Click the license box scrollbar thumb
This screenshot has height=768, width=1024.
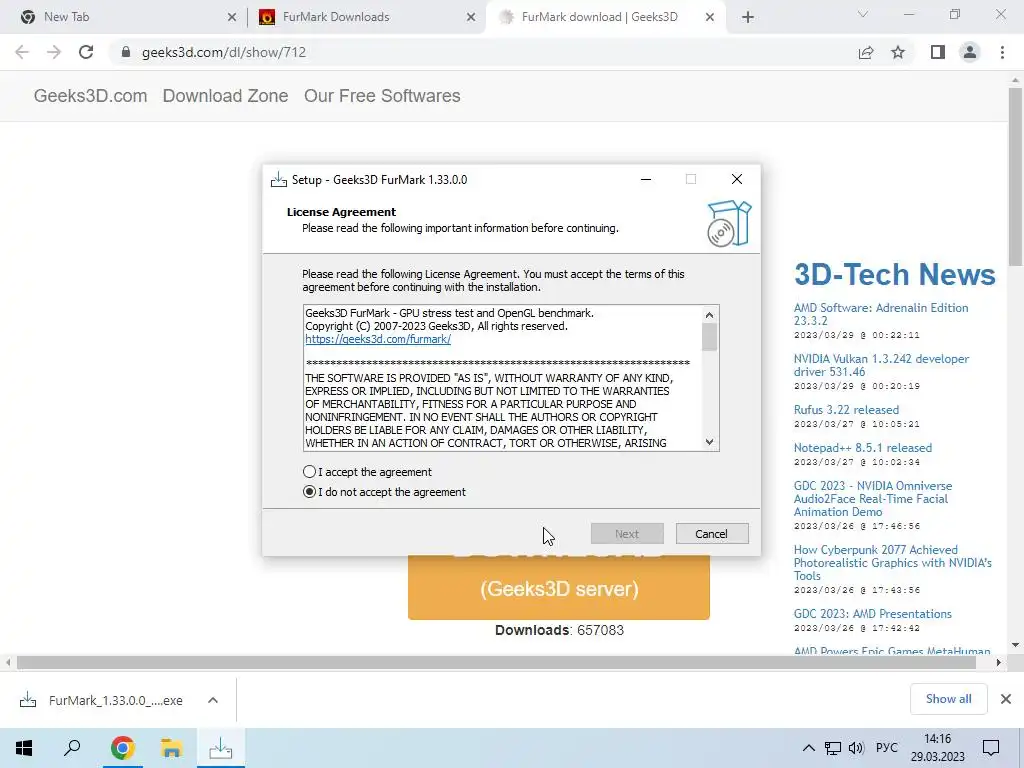pyautogui.click(x=710, y=337)
